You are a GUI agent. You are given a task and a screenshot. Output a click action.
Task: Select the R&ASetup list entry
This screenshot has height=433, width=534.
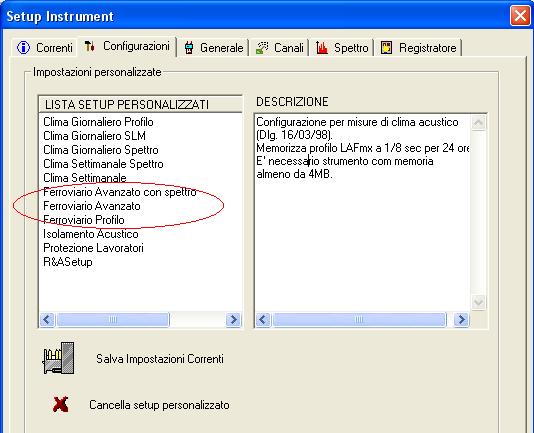pyautogui.click(x=68, y=262)
